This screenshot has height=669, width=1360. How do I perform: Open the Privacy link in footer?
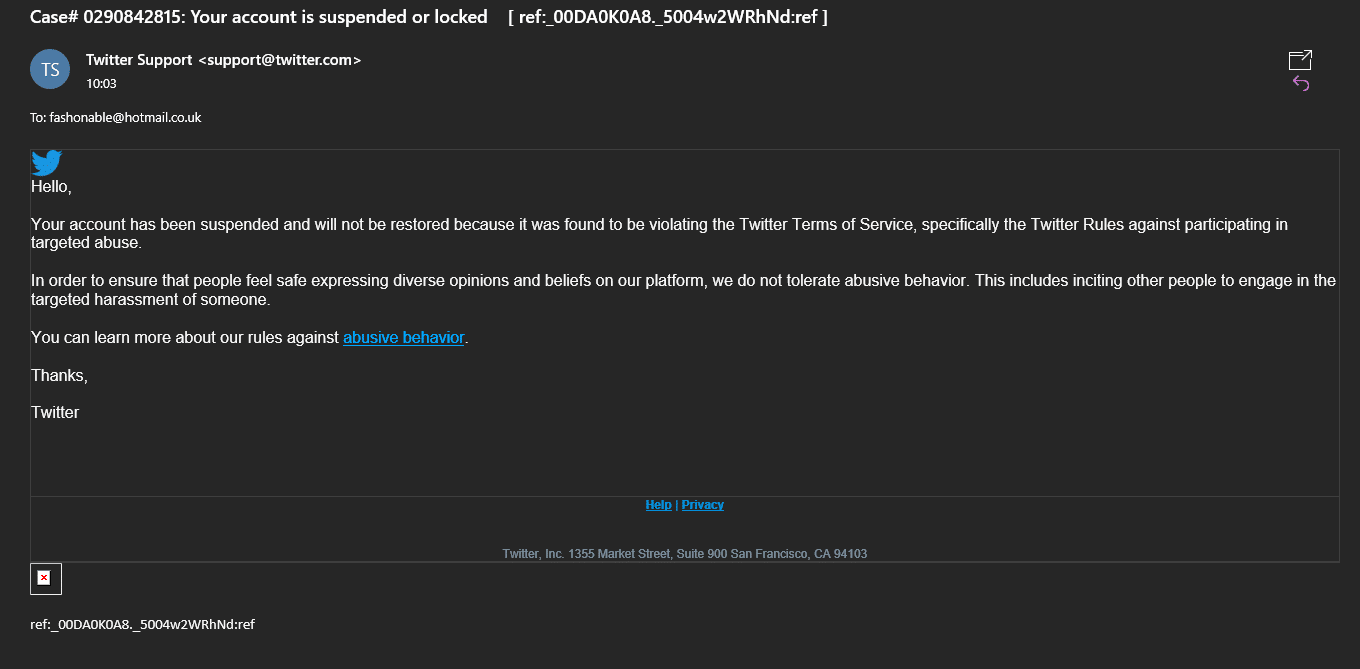[703, 505]
